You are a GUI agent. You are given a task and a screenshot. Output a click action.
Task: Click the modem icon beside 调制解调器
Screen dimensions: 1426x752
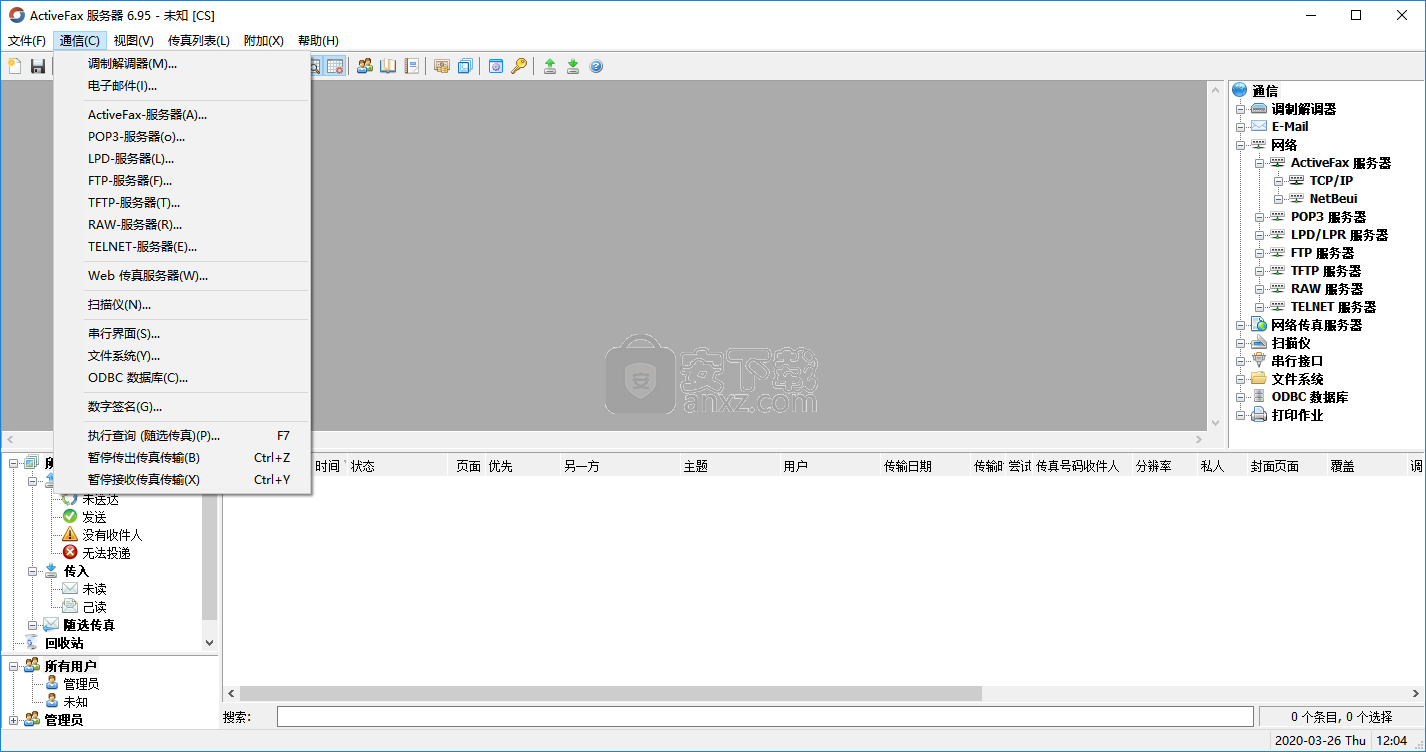click(x=1259, y=109)
